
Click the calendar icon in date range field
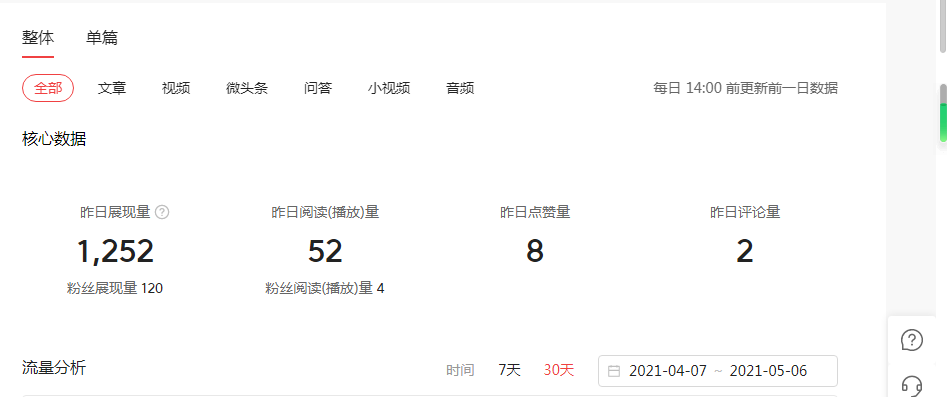[614, 371]
